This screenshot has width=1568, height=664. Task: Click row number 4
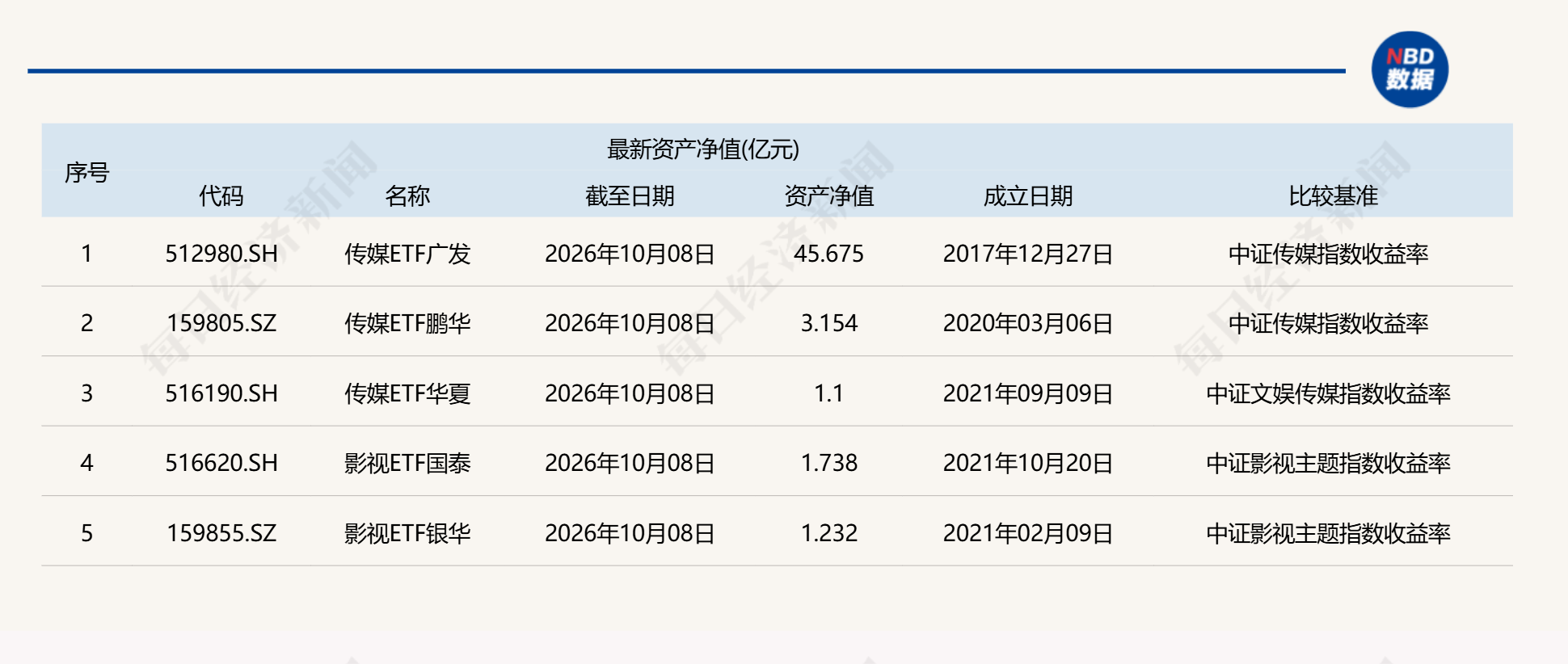click(x=86, y=463)
